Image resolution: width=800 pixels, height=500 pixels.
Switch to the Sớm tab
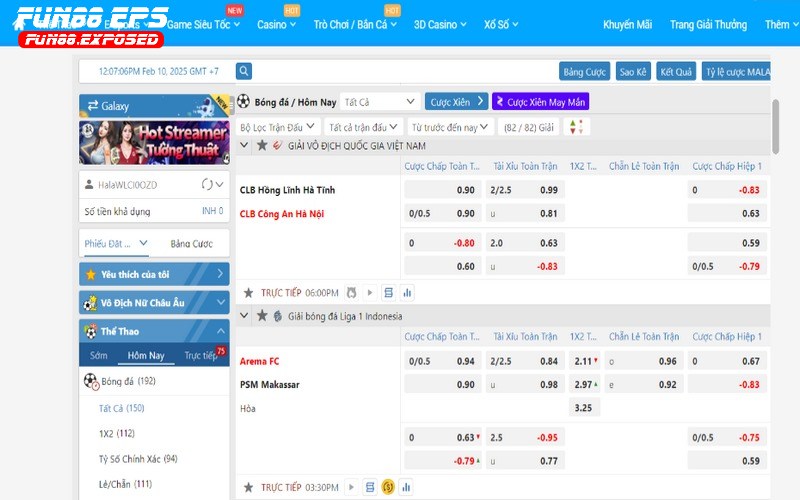coord(98,355)
